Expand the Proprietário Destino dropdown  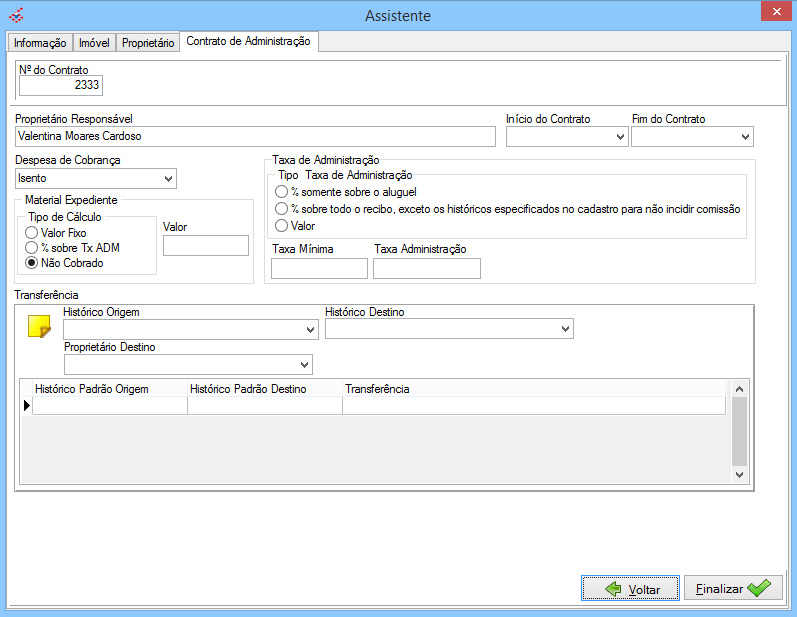point(304,364)
